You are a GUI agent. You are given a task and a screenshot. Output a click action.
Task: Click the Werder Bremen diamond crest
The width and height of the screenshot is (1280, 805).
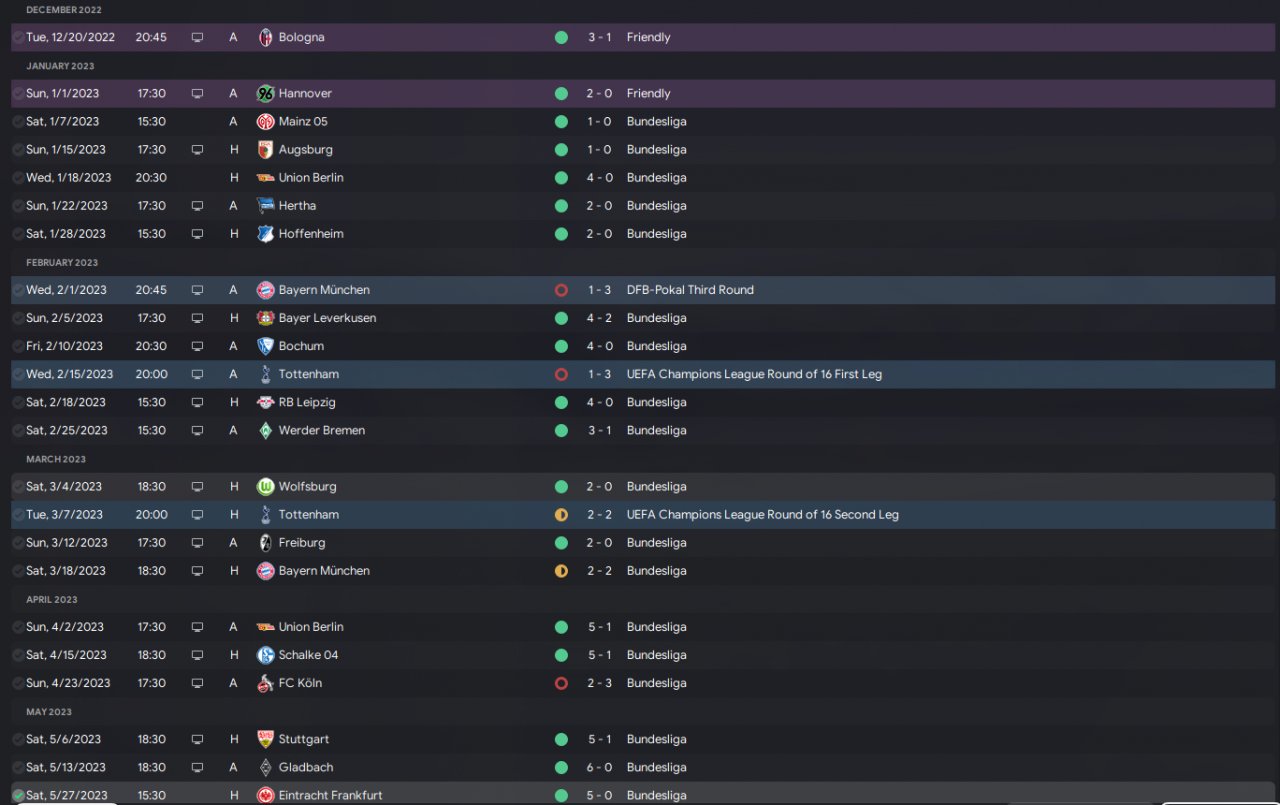click(265, 430)
